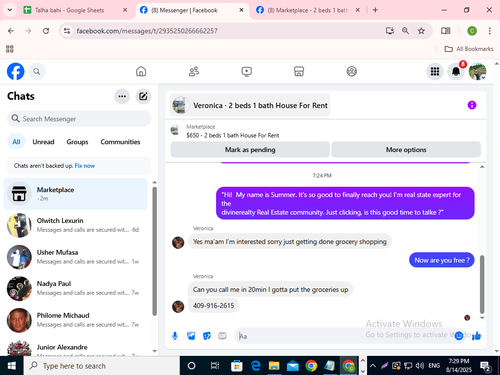
Task: Open the $650 - 2 beds listing link
Action: tap(233, 135)
